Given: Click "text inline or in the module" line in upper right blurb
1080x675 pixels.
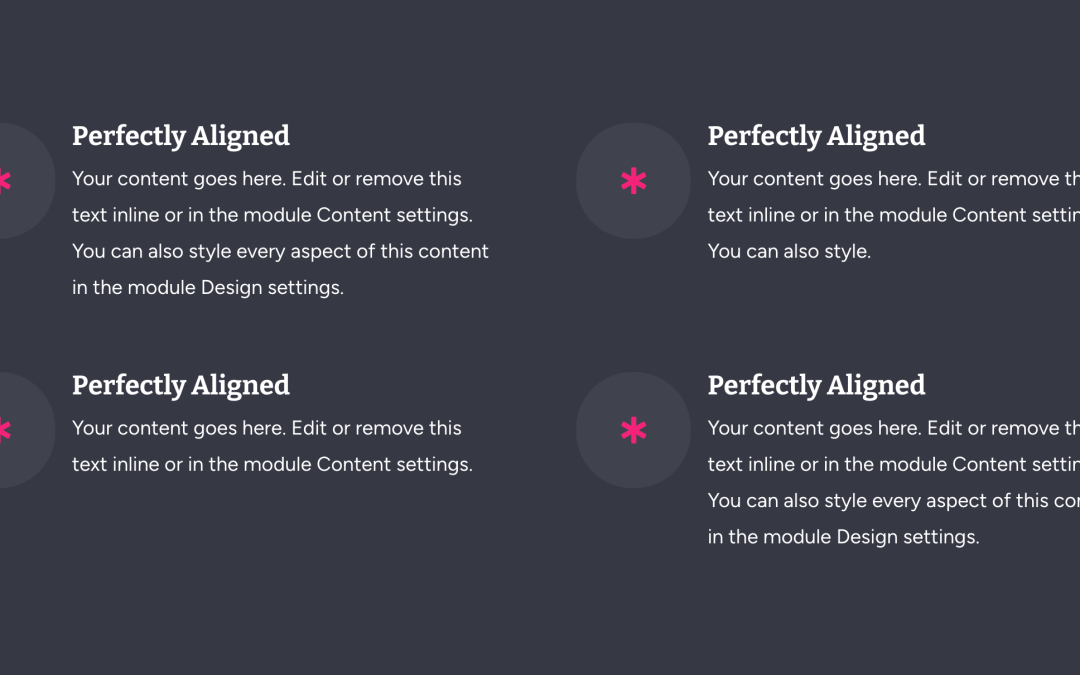Looking at the screenshot, I should [894, 215].
